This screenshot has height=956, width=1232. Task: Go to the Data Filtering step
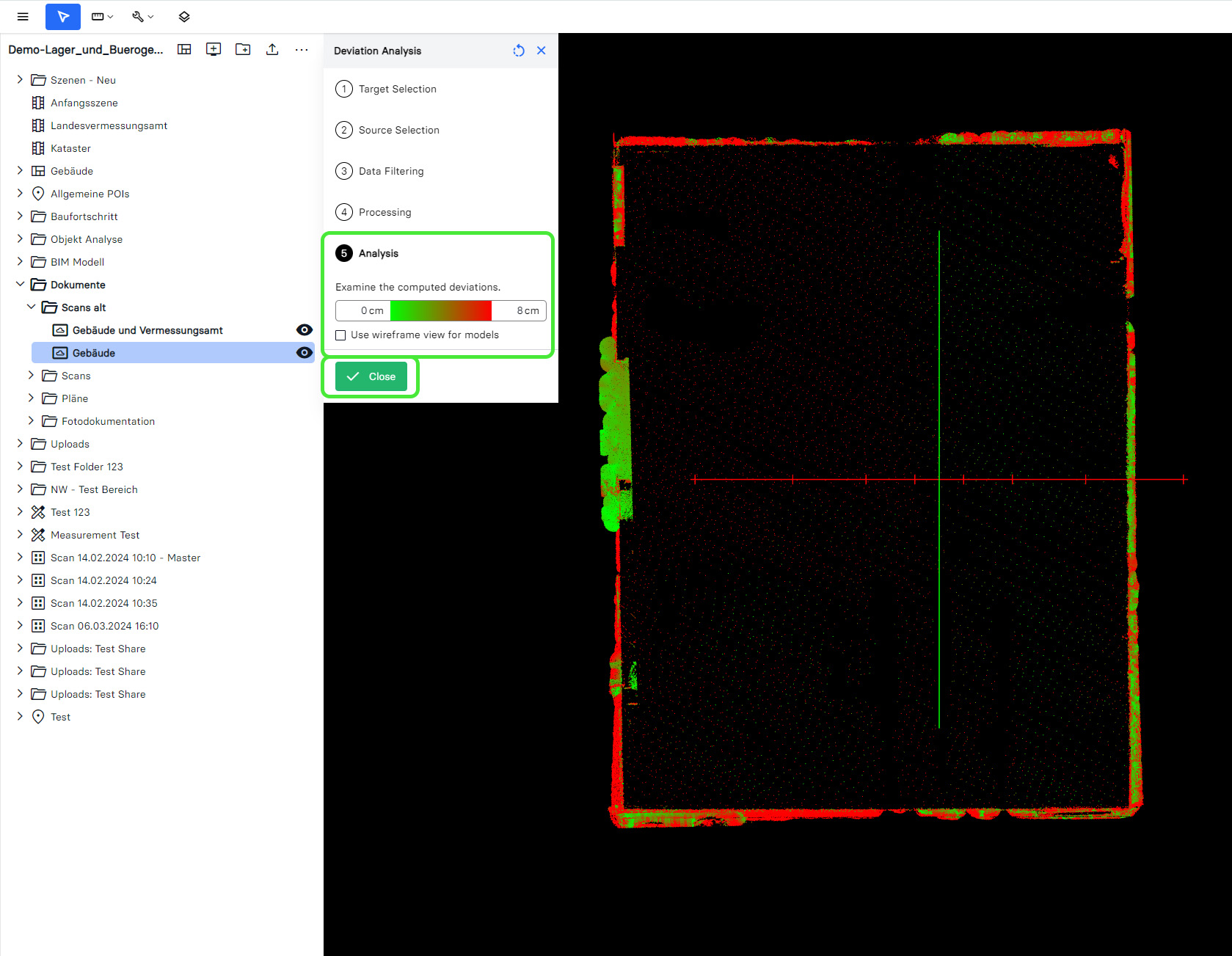391,171
